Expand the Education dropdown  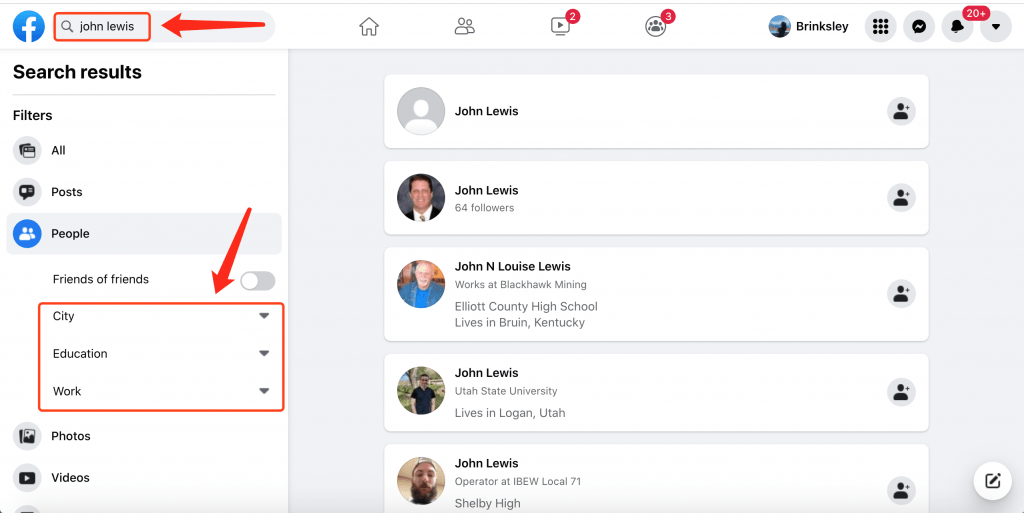coord(161,354)
